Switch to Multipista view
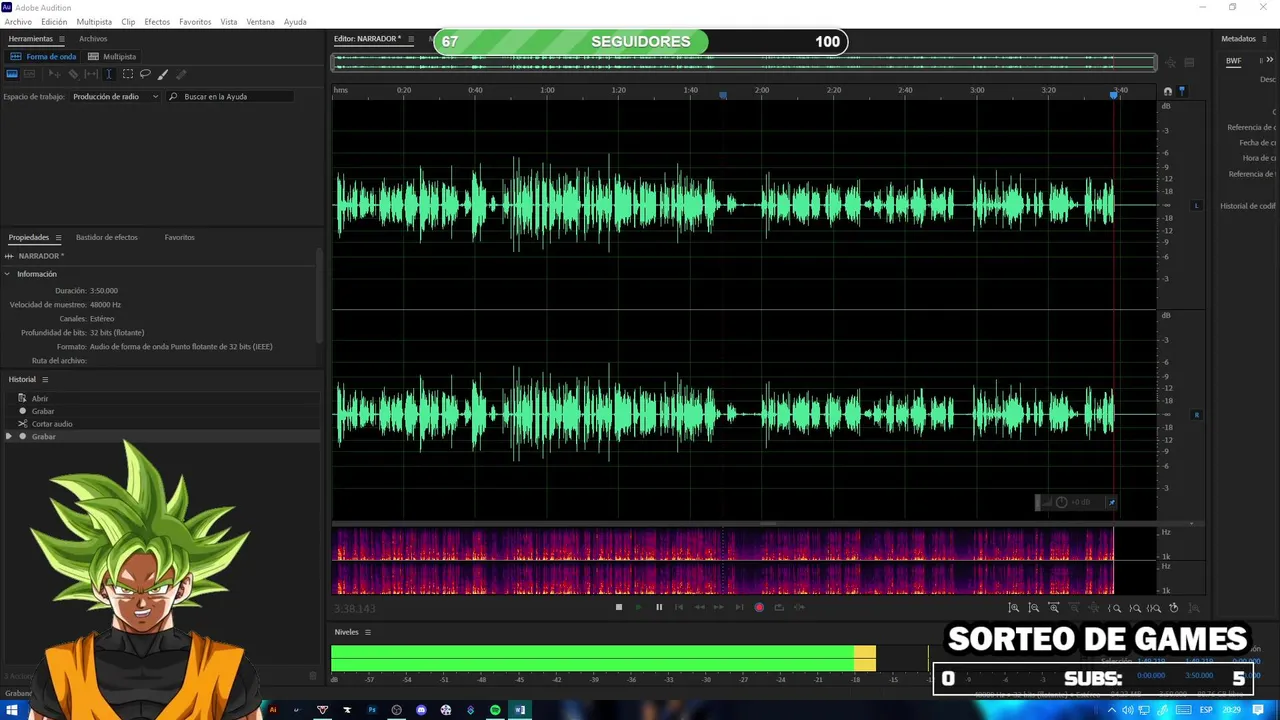1280x720 pixels. (x=112, y=56)
